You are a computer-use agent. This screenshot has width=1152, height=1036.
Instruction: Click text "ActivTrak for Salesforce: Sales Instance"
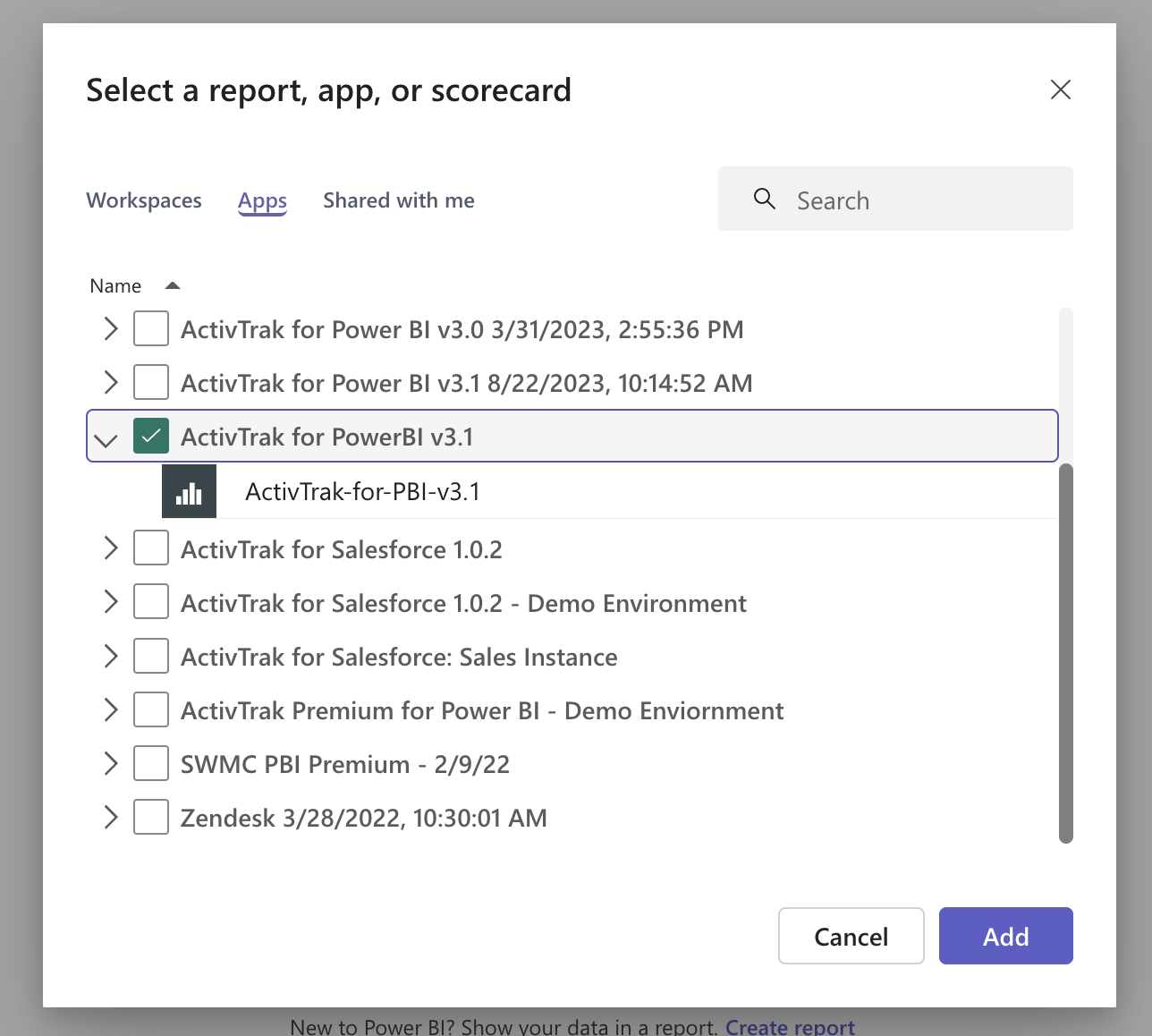[399, 657]
